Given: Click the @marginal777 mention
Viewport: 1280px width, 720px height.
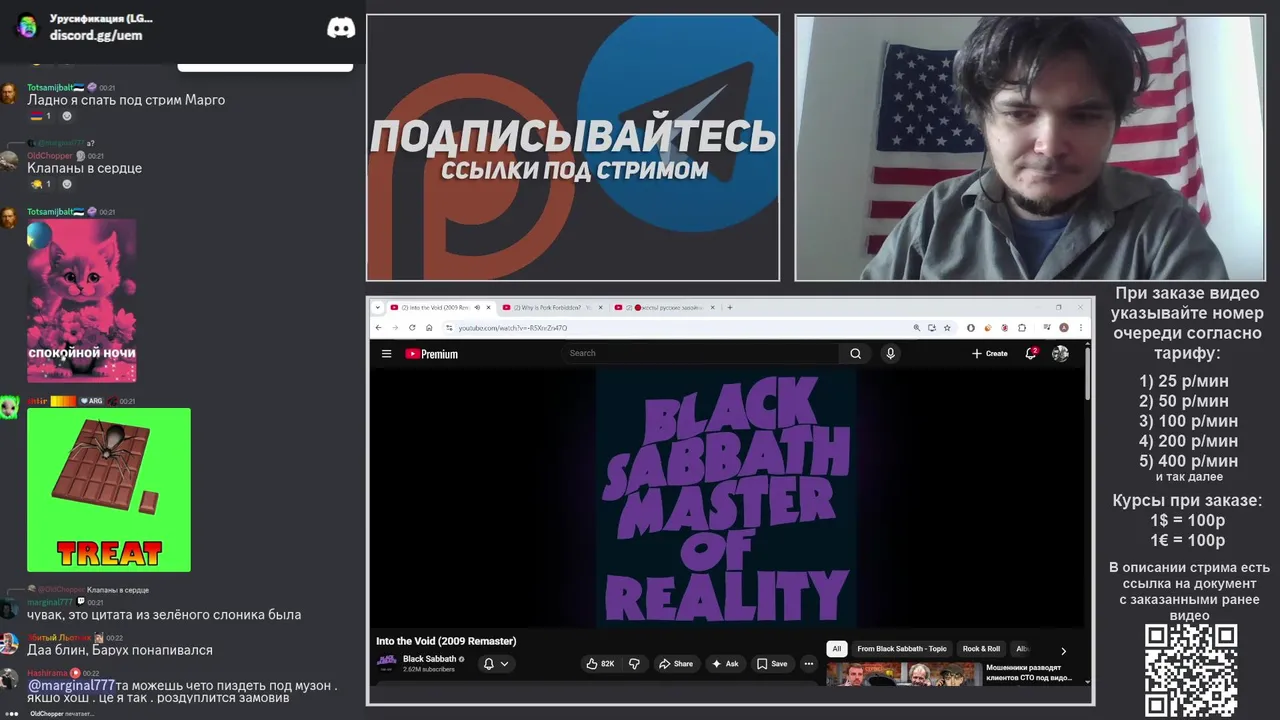Looking at the screenshot, I should 71,685.
